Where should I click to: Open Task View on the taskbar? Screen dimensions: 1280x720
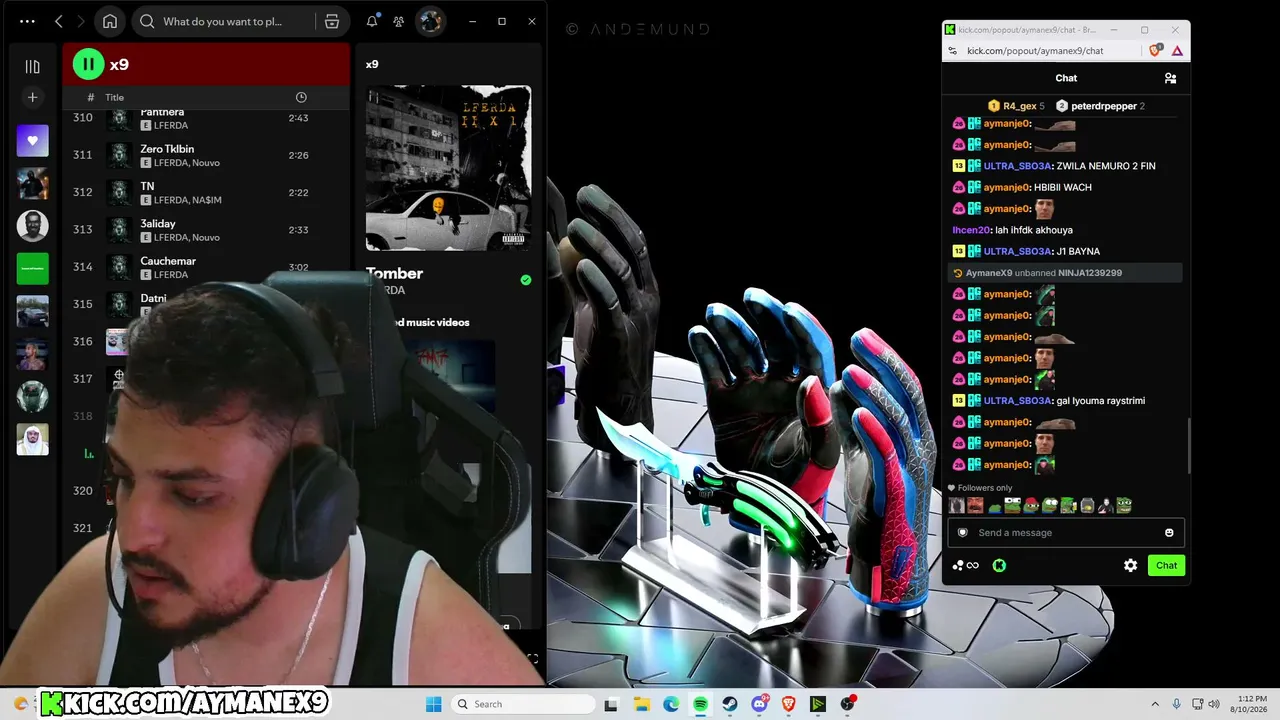[x=611, y=704]
